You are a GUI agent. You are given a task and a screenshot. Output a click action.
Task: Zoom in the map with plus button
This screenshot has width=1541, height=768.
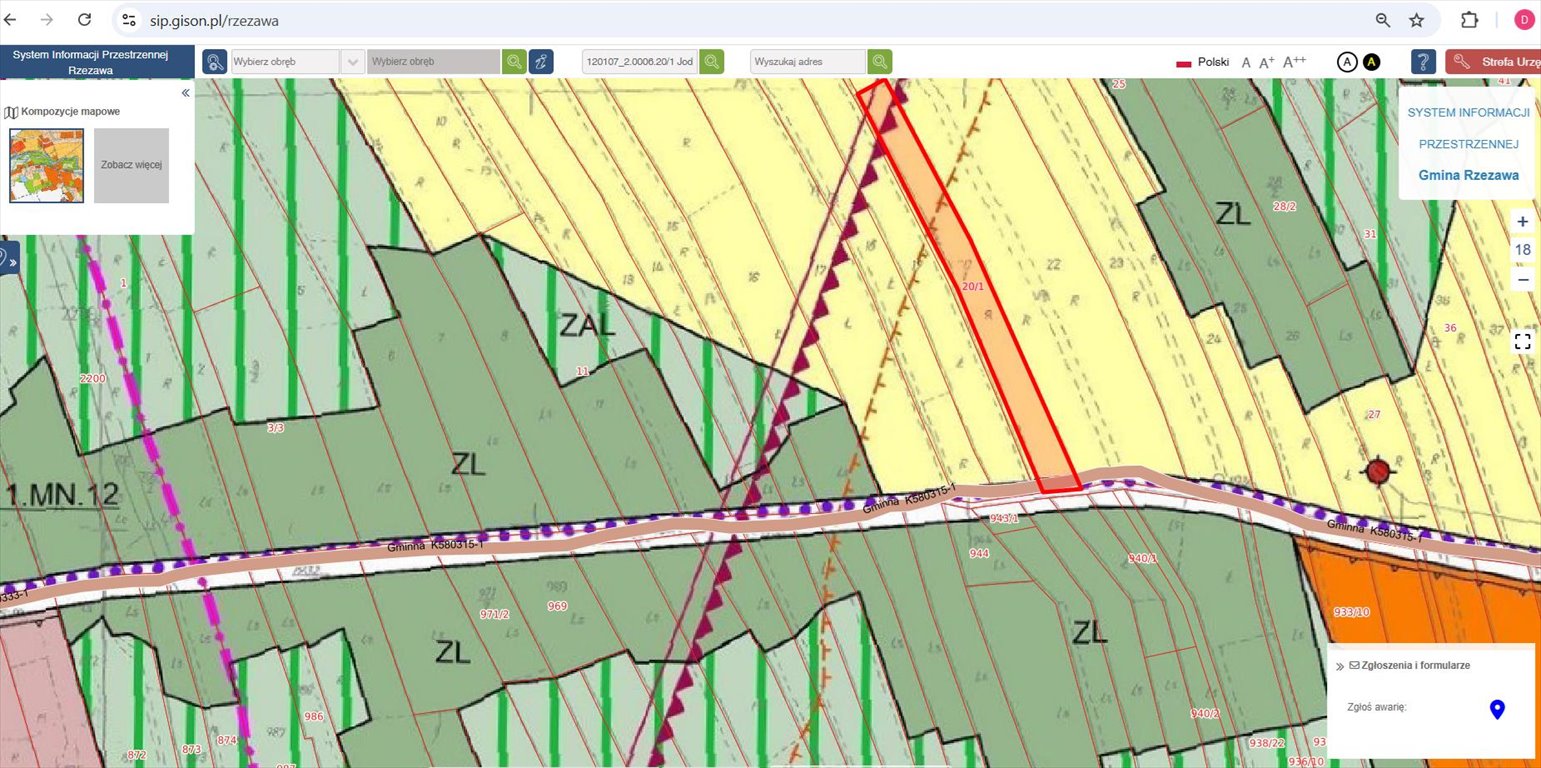[1522, 222]
